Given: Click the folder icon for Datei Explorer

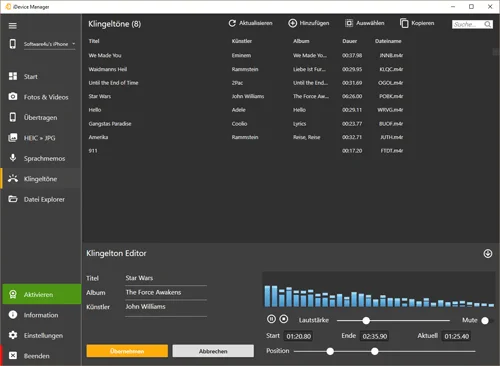Looking at the screenshot, I should click(13, 199).
